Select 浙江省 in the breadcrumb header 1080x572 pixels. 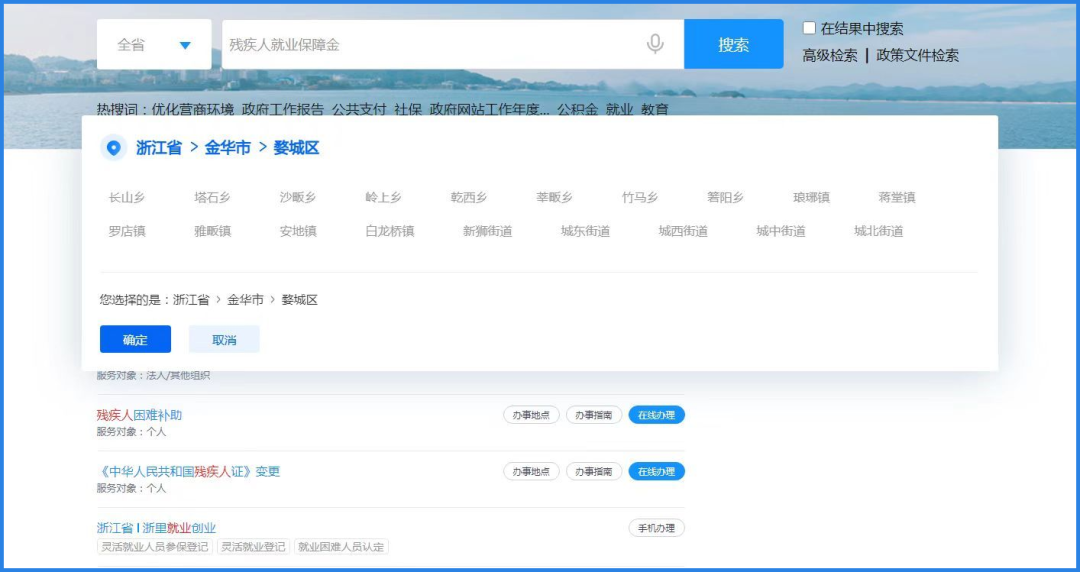point(158,147)
